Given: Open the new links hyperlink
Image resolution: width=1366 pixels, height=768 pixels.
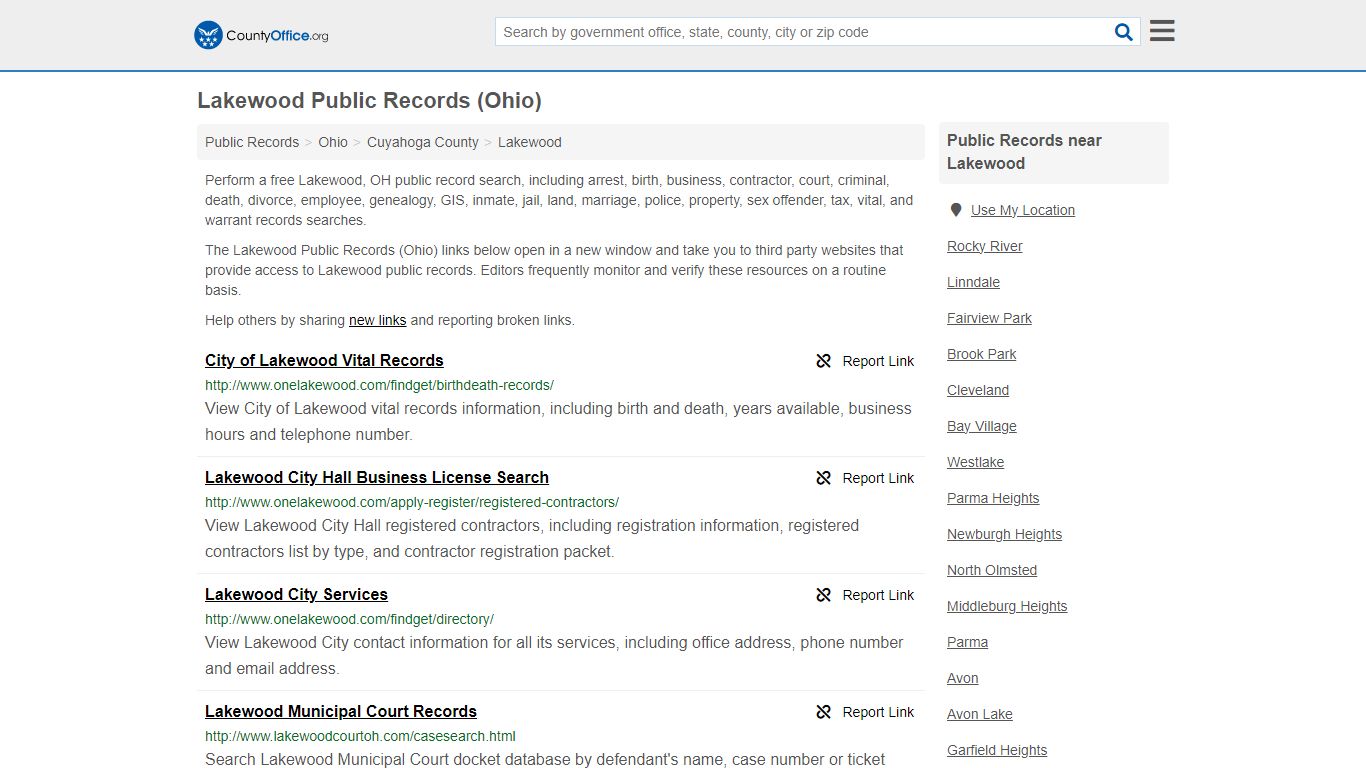Looking at the screenshot, I should pos(377,320).
